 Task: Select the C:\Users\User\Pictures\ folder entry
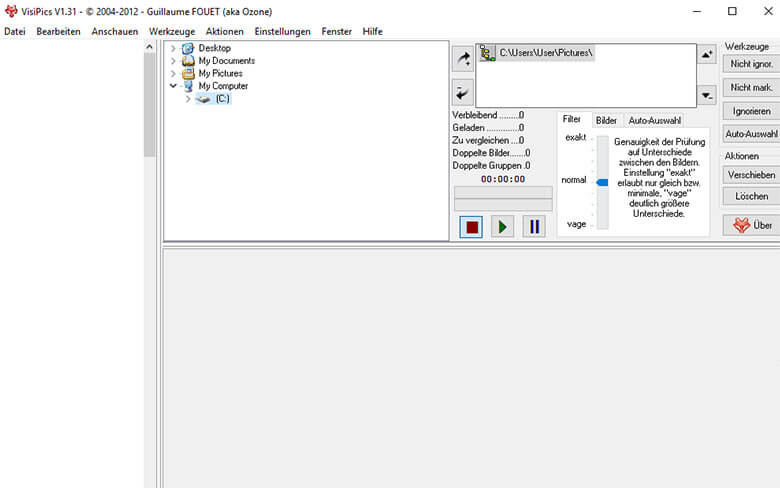pyautogui.click(x=545, y=52)
